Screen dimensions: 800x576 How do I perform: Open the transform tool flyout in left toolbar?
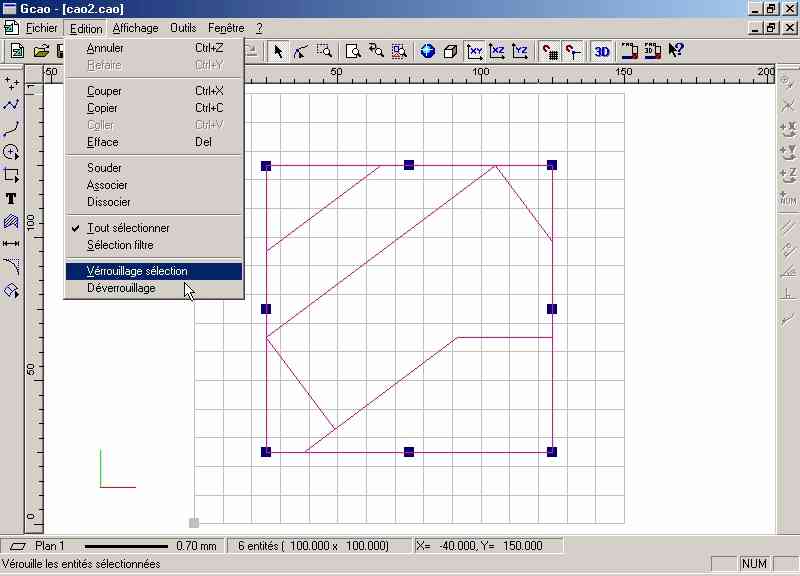[11, 290]
